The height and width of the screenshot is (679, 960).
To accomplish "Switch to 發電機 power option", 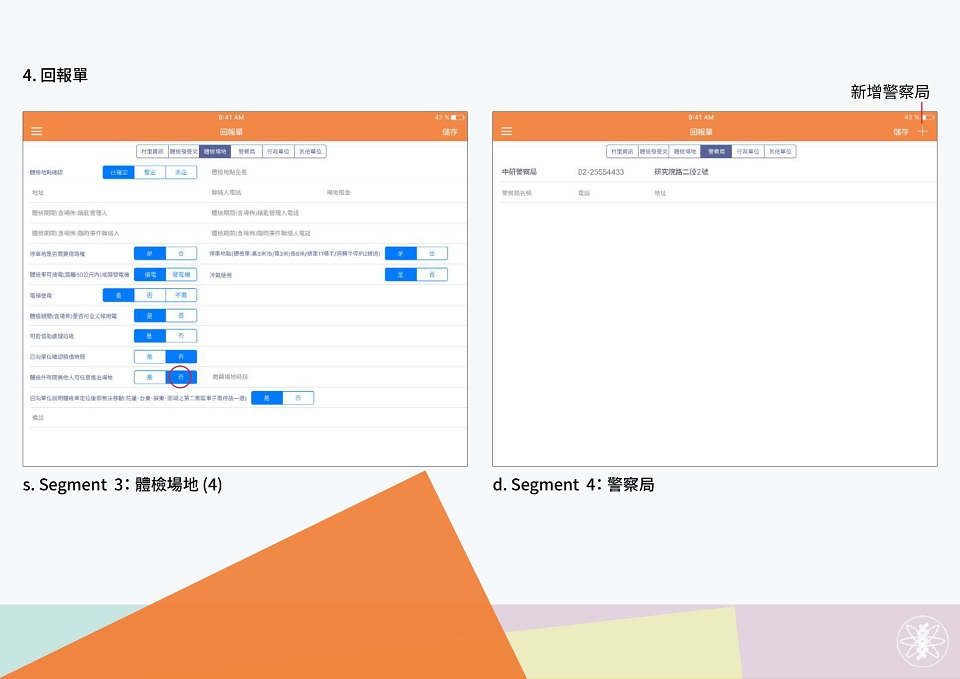I will [x=181, y=275].
